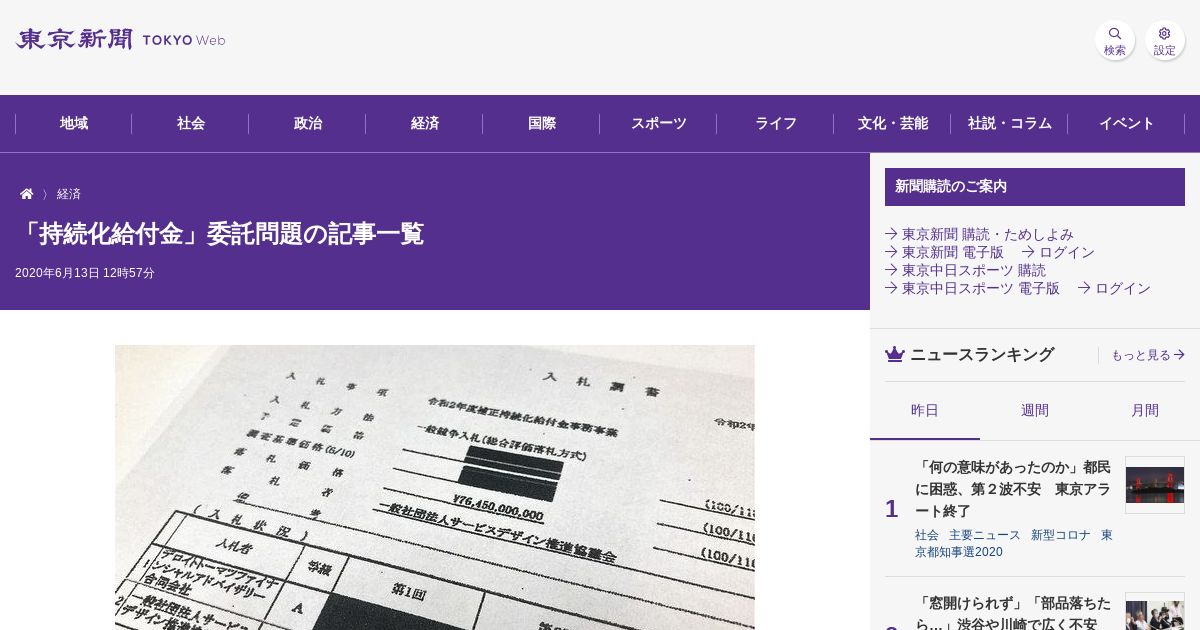This screenshot has width=1200, height=630.
Task: Open ranking article 「窓開けられず」「部品落ちたら…」
Action: 1013,613
